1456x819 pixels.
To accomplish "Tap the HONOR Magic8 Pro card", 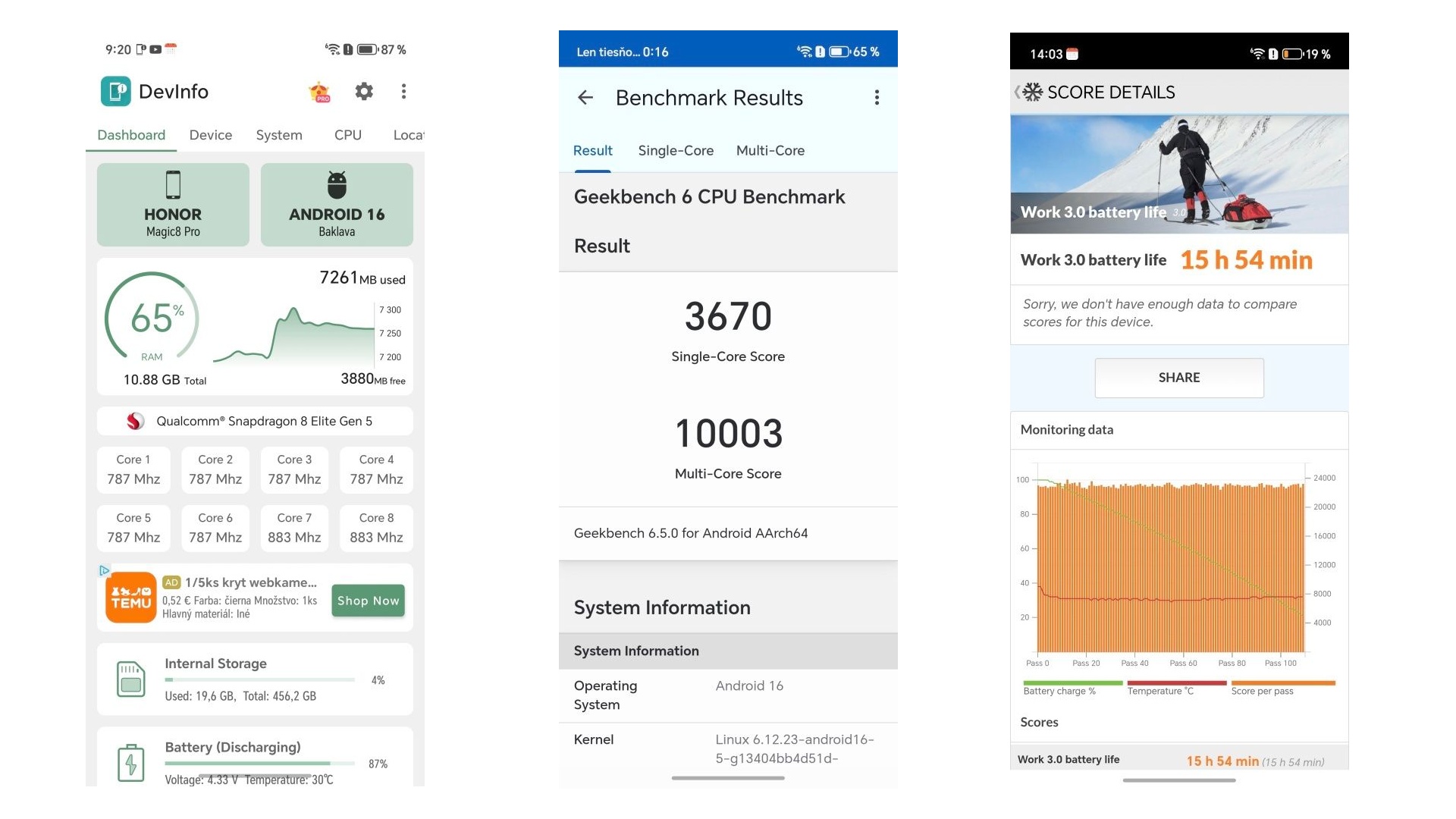I will click(173, 205).
